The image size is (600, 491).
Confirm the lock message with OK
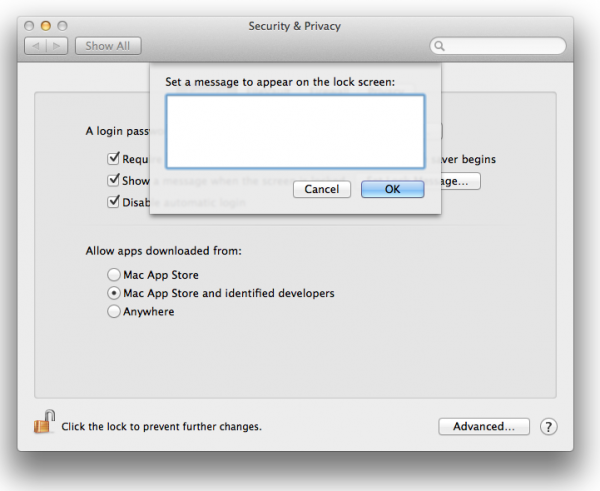click(x=393, y=189)
